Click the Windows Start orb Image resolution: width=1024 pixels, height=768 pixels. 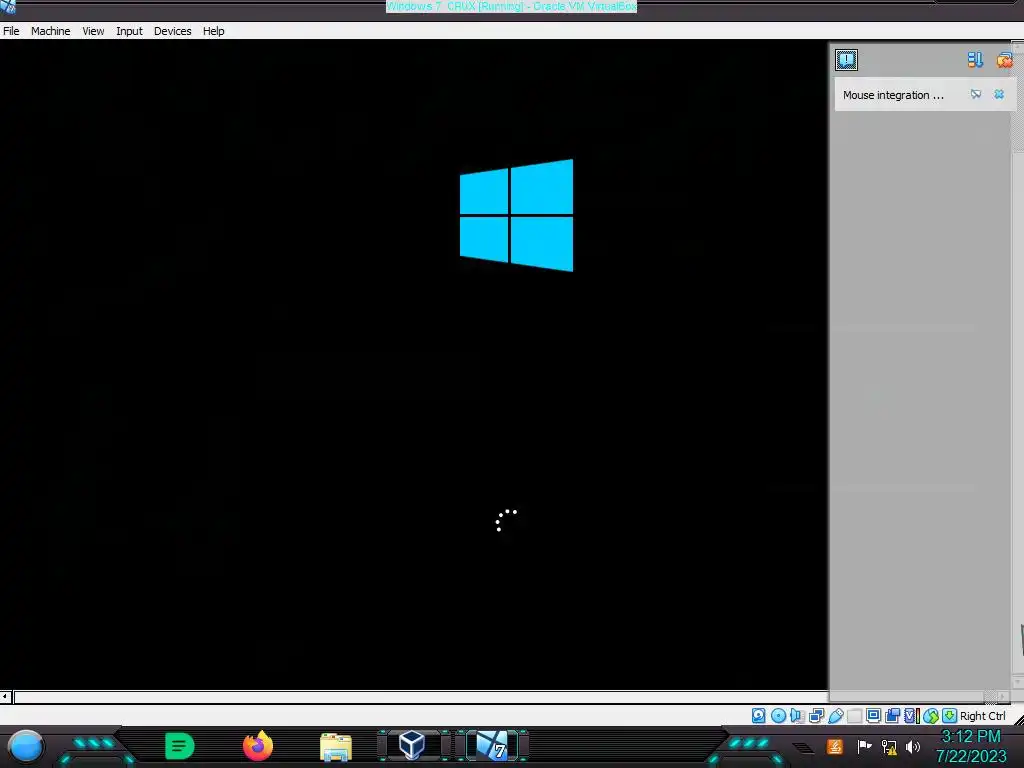pyautogui.click(x=25, y=747)
